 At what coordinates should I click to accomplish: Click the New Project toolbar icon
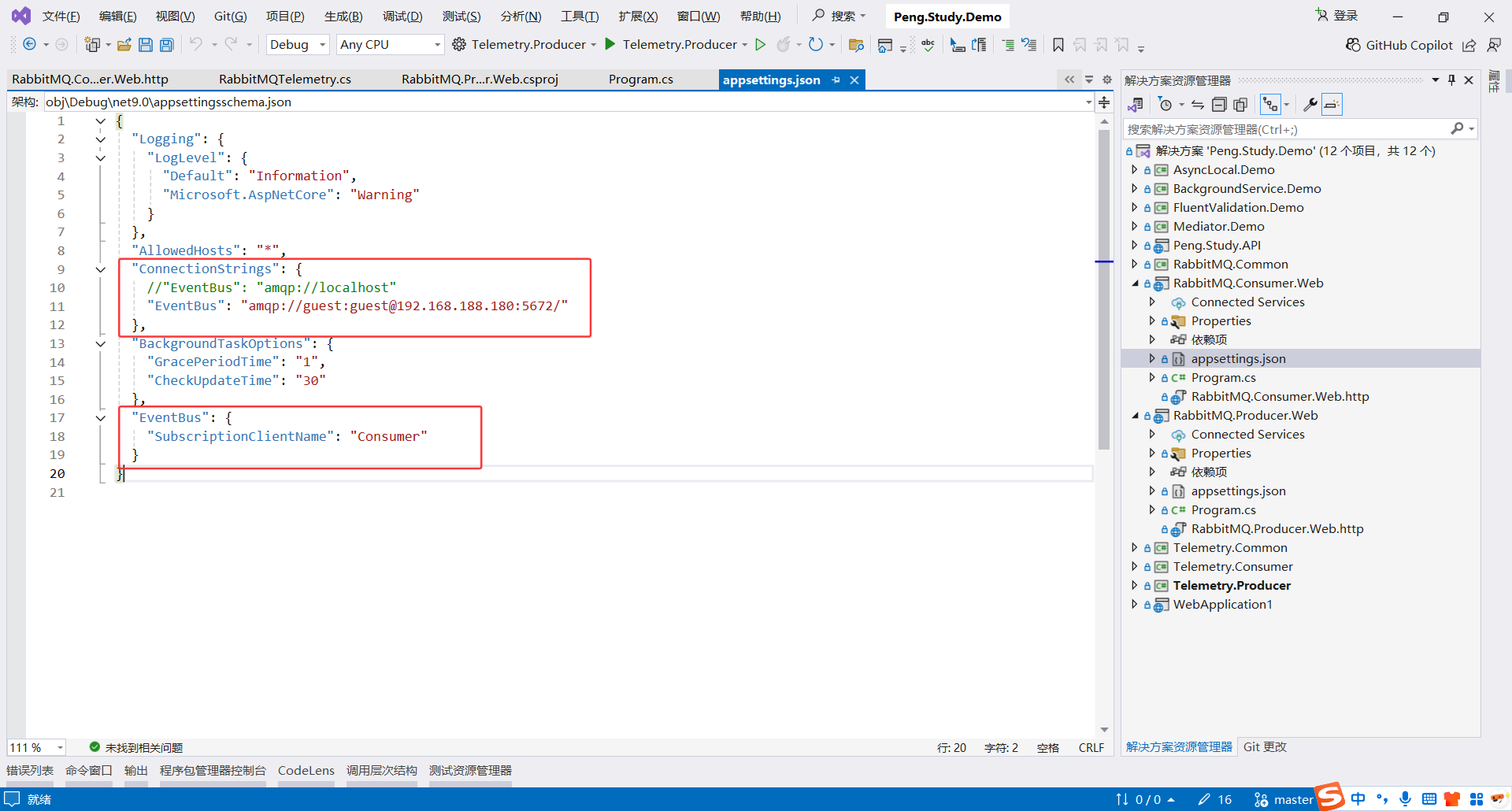point(93,45)
